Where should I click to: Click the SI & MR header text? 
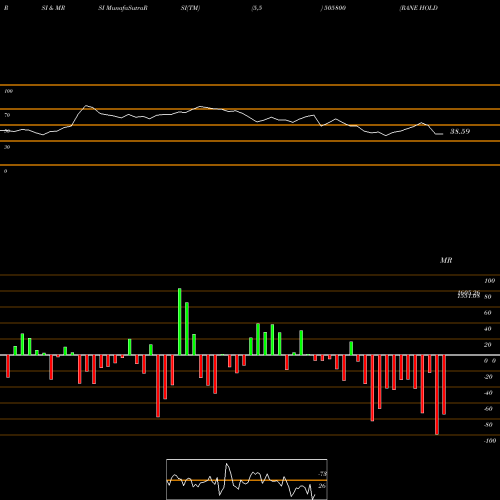point(53,8)
